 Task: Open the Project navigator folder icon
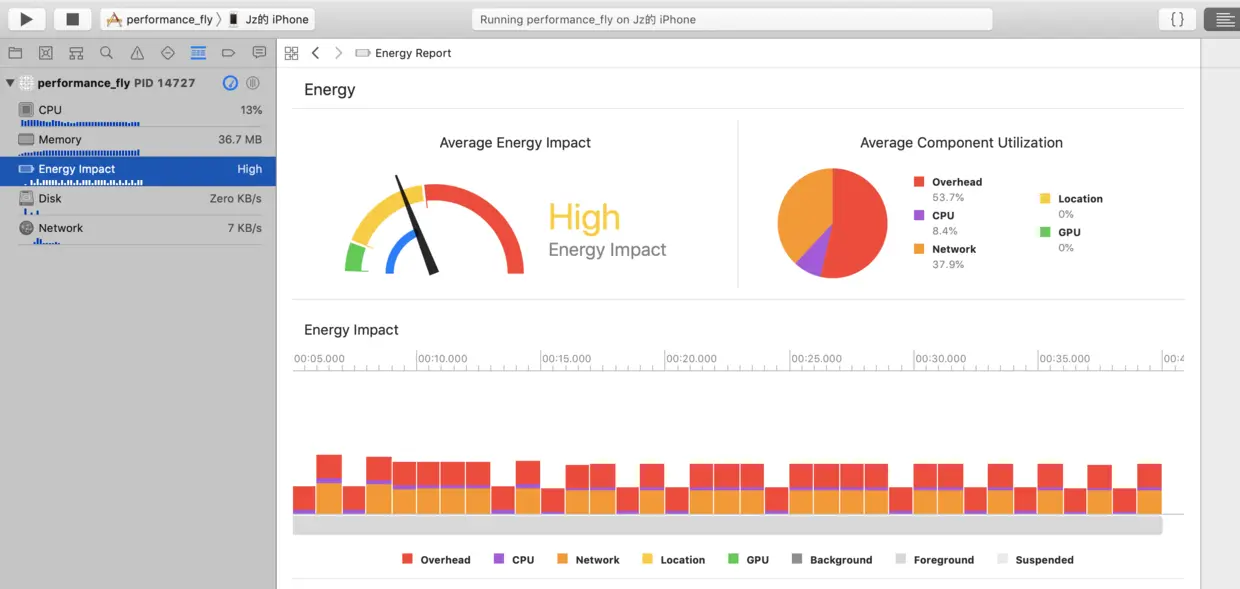pos(15,53)
